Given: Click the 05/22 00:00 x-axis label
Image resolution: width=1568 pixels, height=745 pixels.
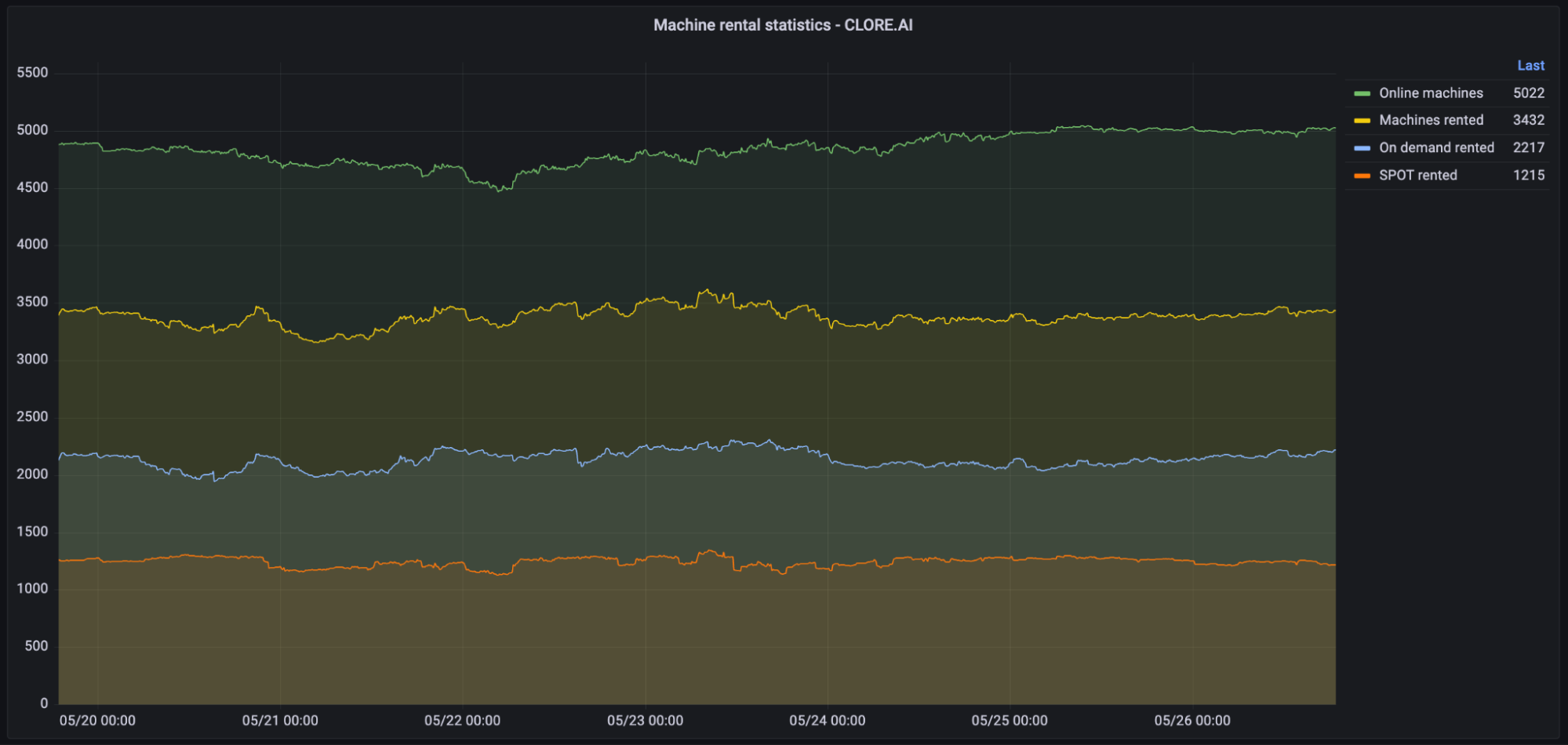Looking at the screenshot, I should pos(462,720).
